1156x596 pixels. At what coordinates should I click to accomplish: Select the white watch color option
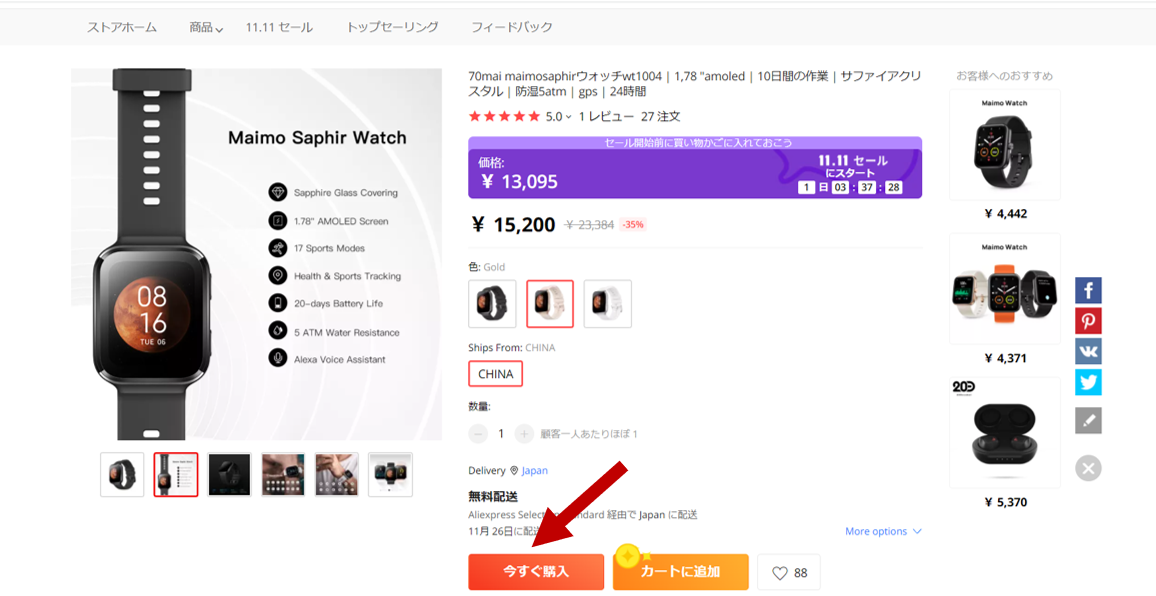(607, 303)
